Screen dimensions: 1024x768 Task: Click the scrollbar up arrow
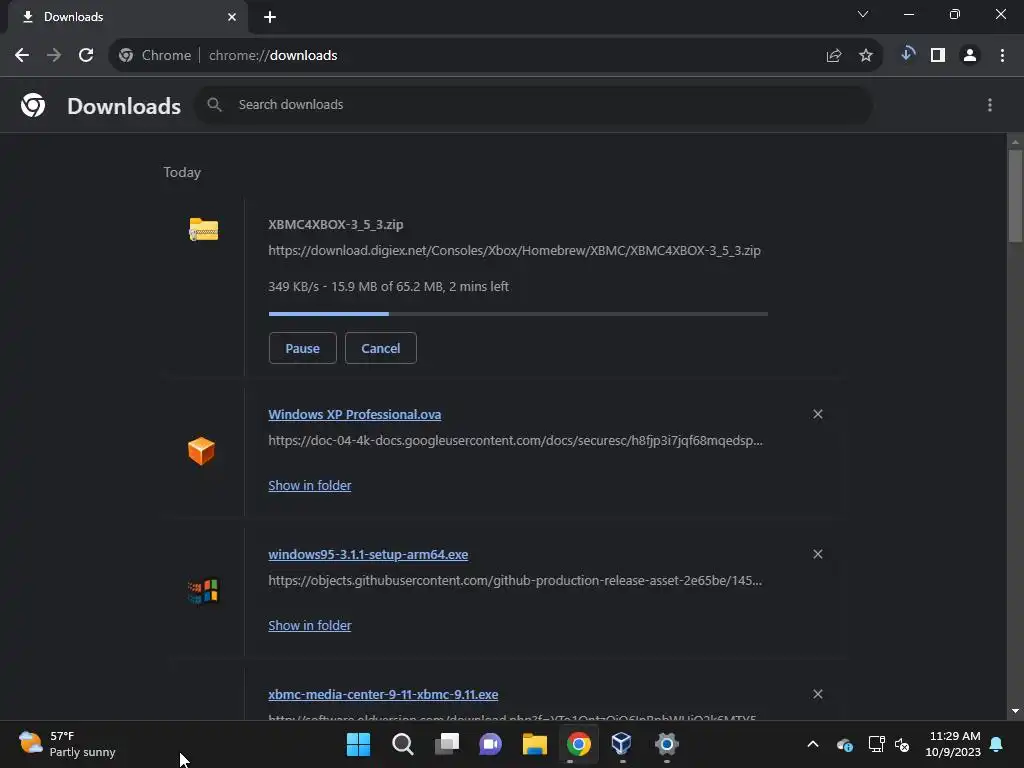click(1015, 142)
